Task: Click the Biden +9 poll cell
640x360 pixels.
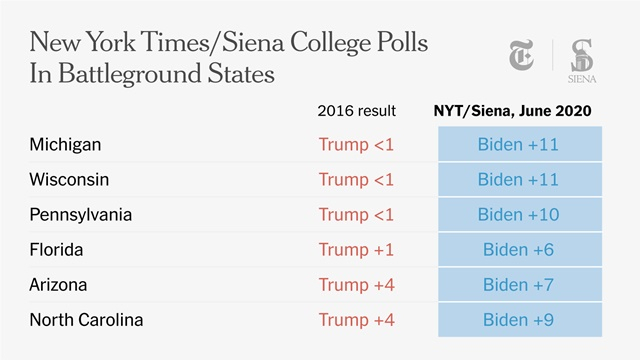Action: [x=520, y=320]
